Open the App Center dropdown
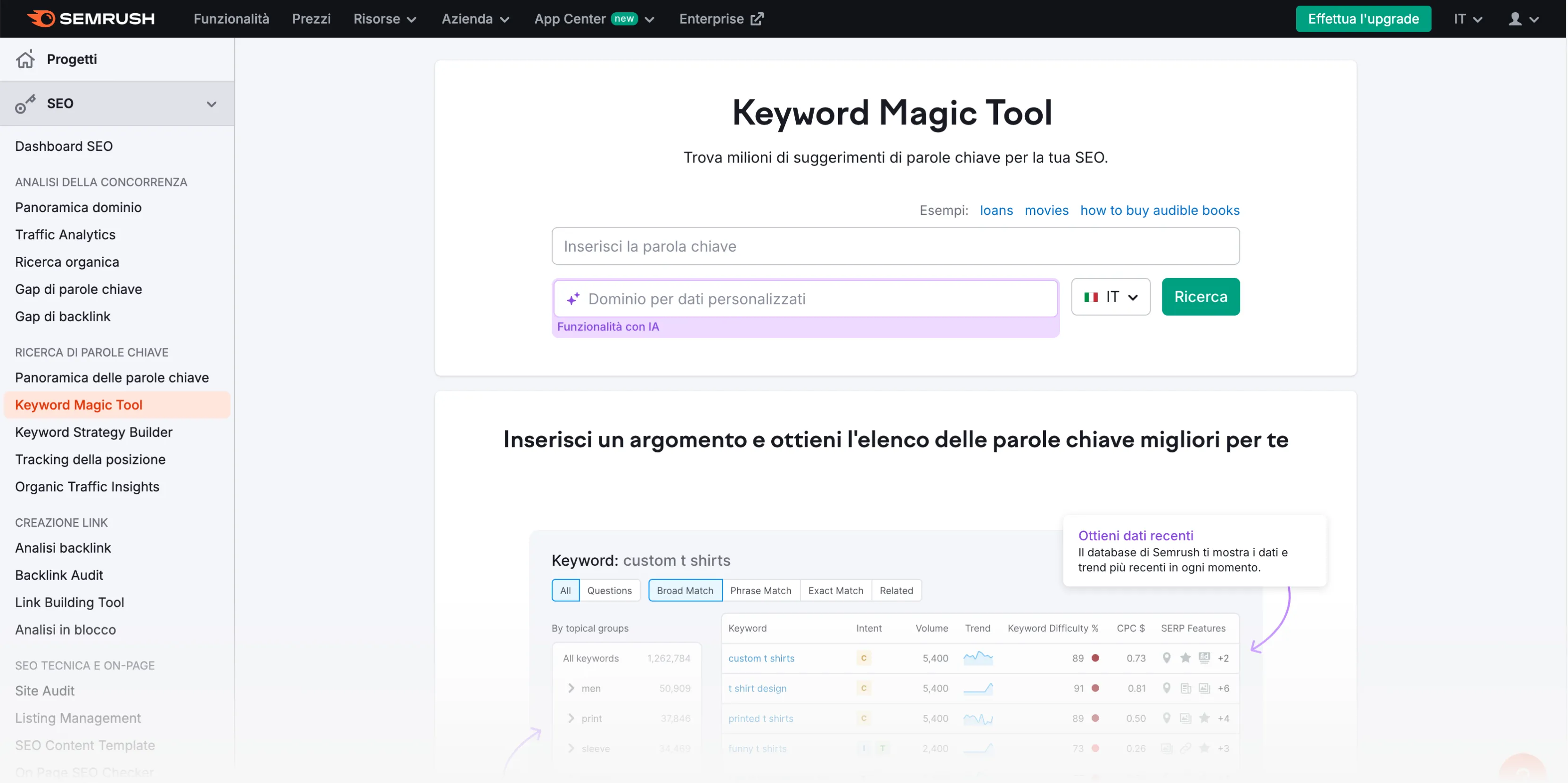This screenshot has height=783, width=1568. (x=594, y=19)
